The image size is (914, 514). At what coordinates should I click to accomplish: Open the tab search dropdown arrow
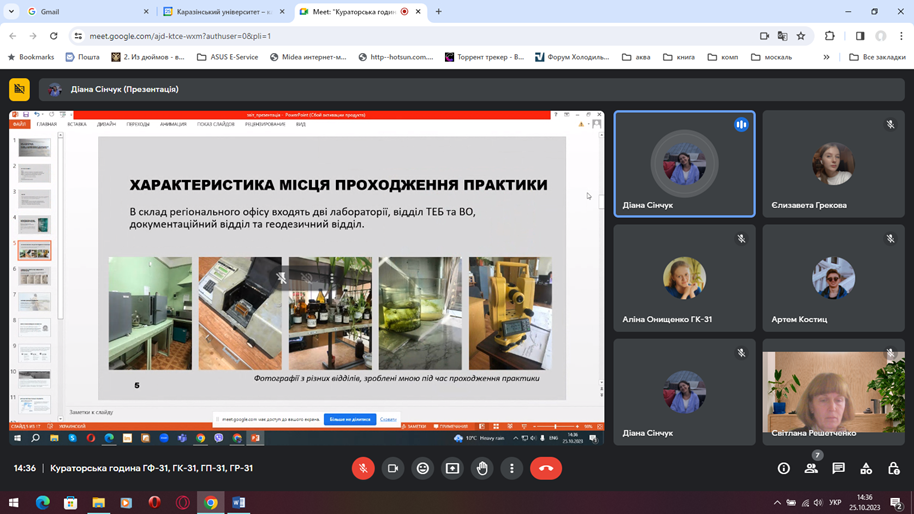12,12
